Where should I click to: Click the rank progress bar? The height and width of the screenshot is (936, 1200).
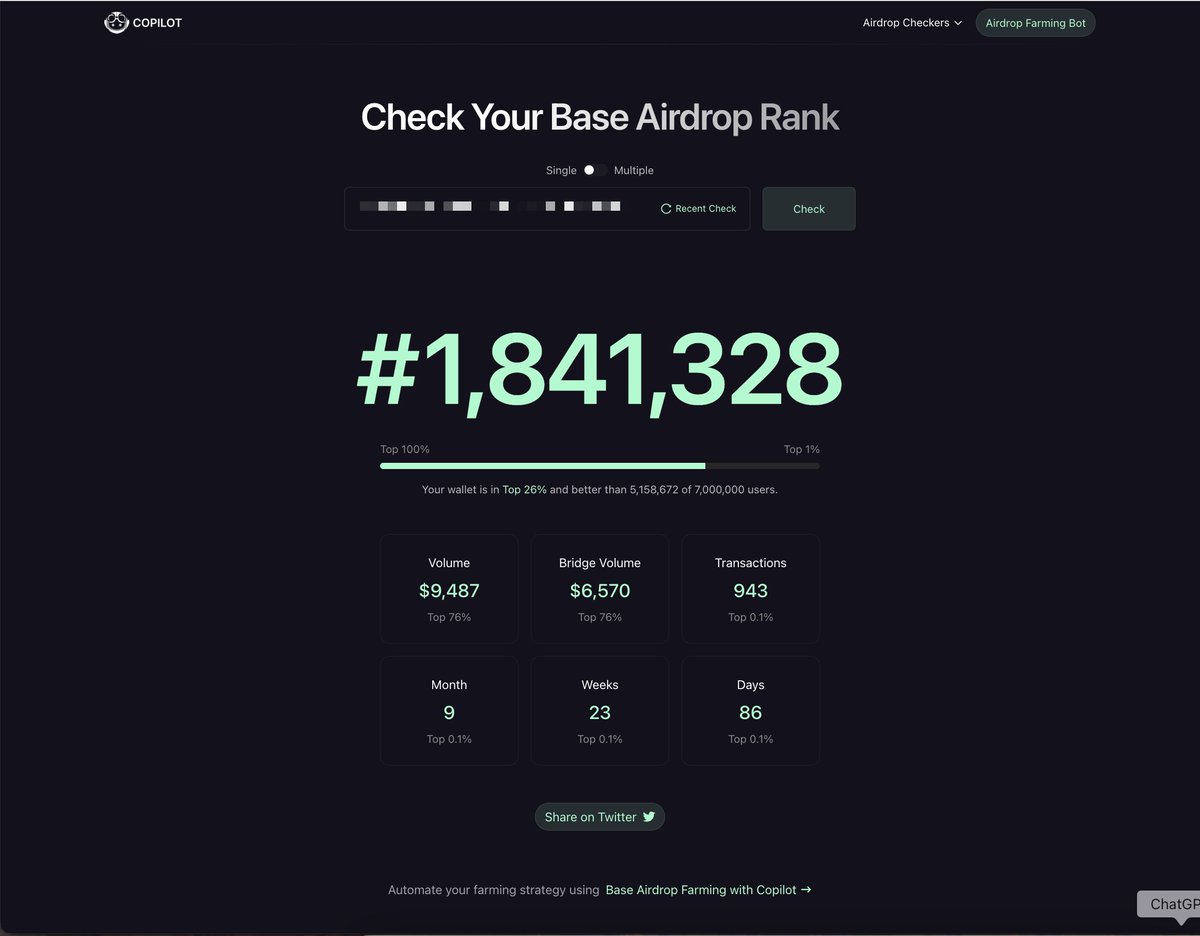click(x=600, y=466)
